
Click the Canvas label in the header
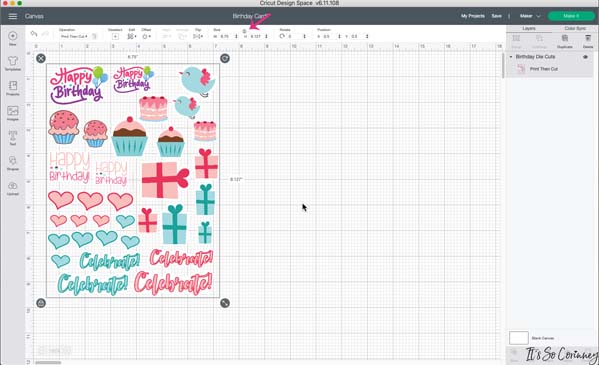34,16
